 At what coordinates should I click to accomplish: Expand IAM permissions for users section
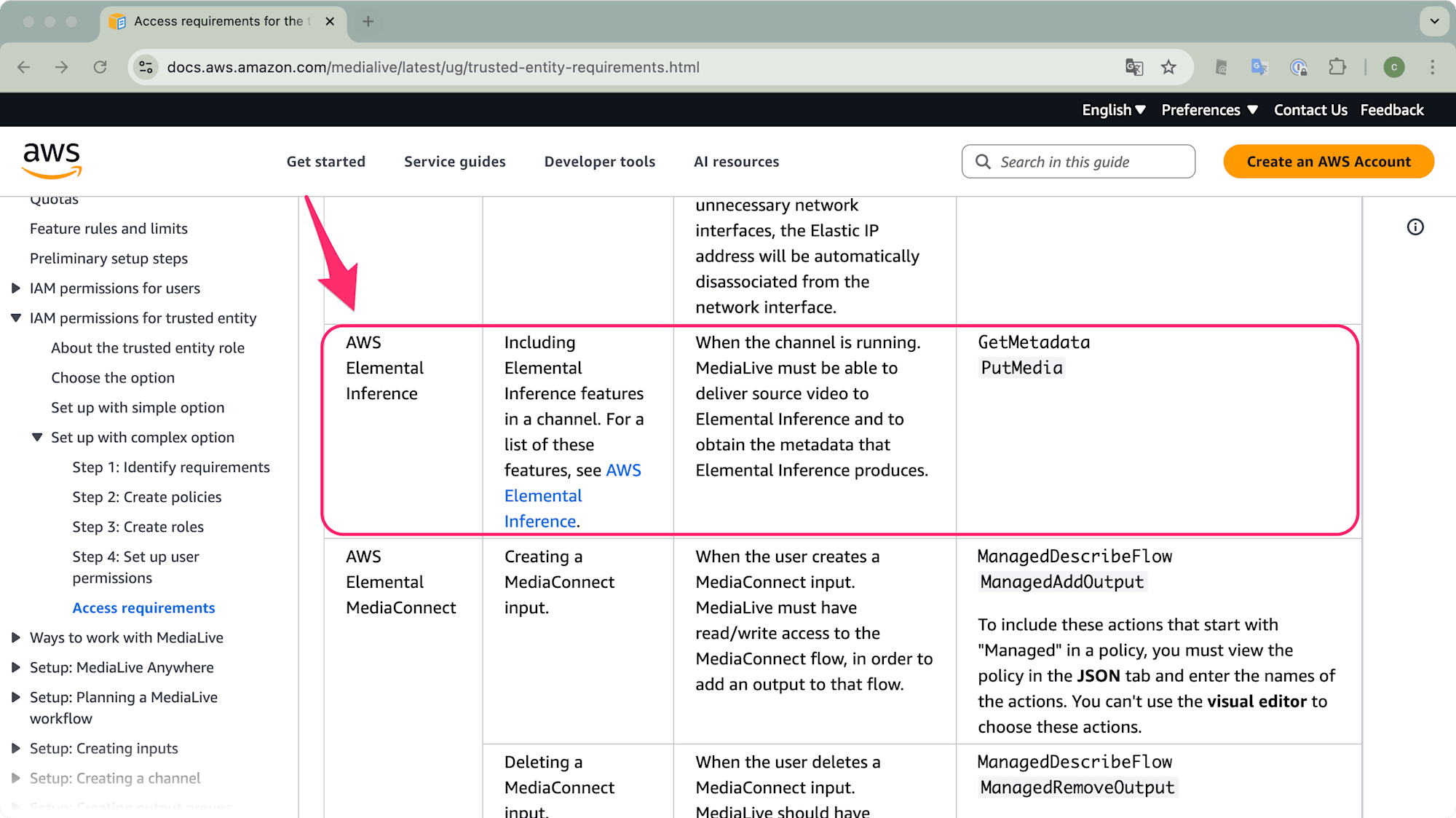click(x=16, y=288)
